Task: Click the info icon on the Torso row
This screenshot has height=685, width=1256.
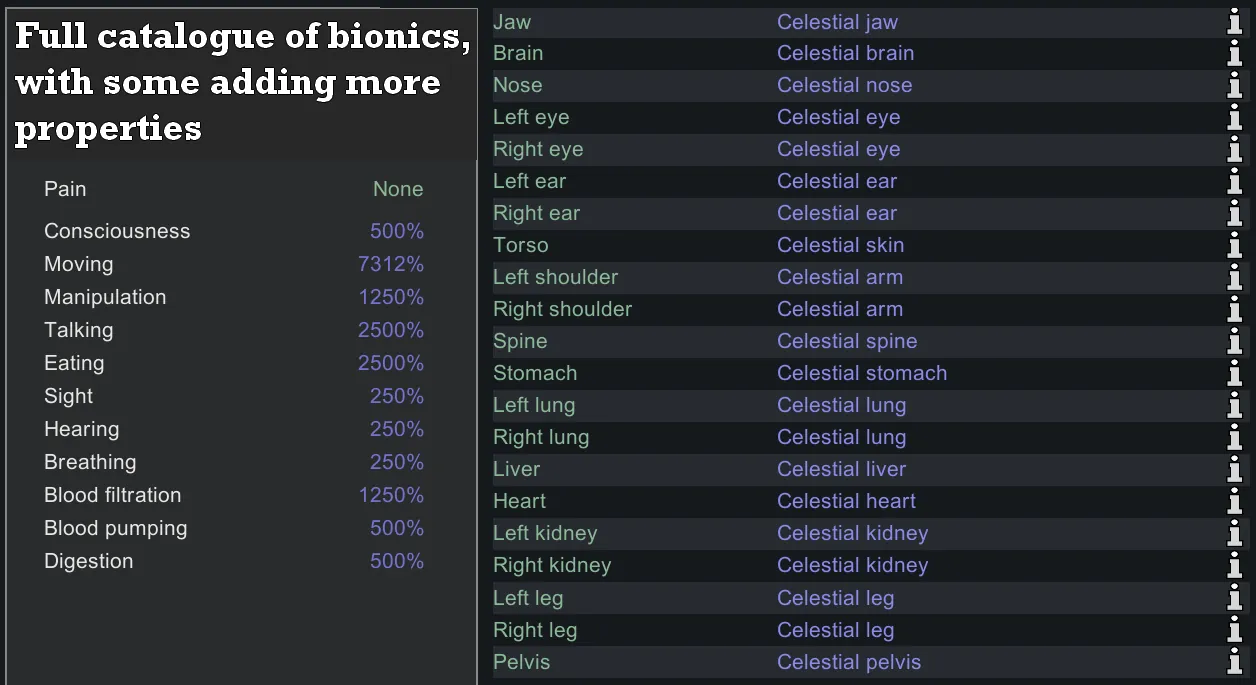Action: [1235, 246]
